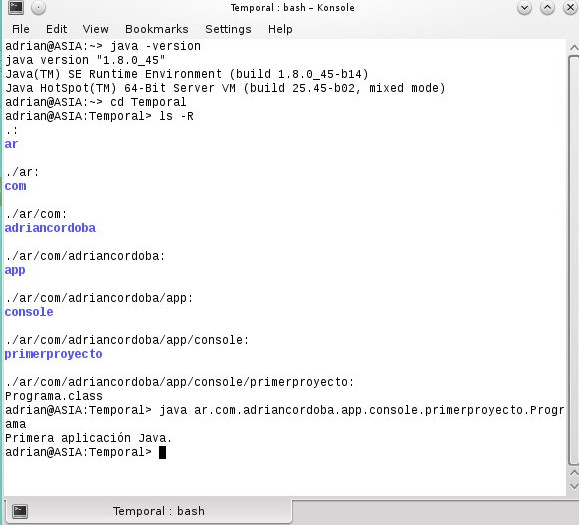Close the Konsole window

pos(570,7)
